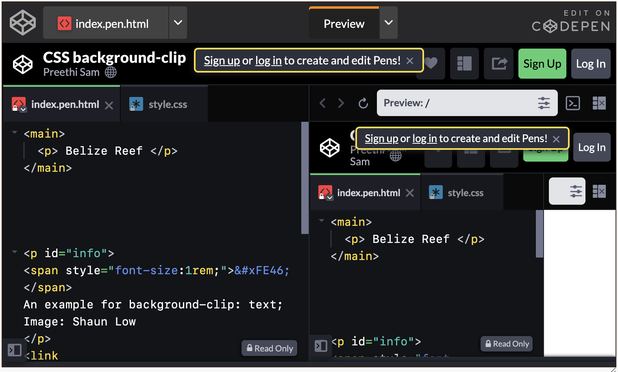This screenshot has height=372, width=618.
Task: Toggle the nested preview sidebar panel icon
Action: 321,346
